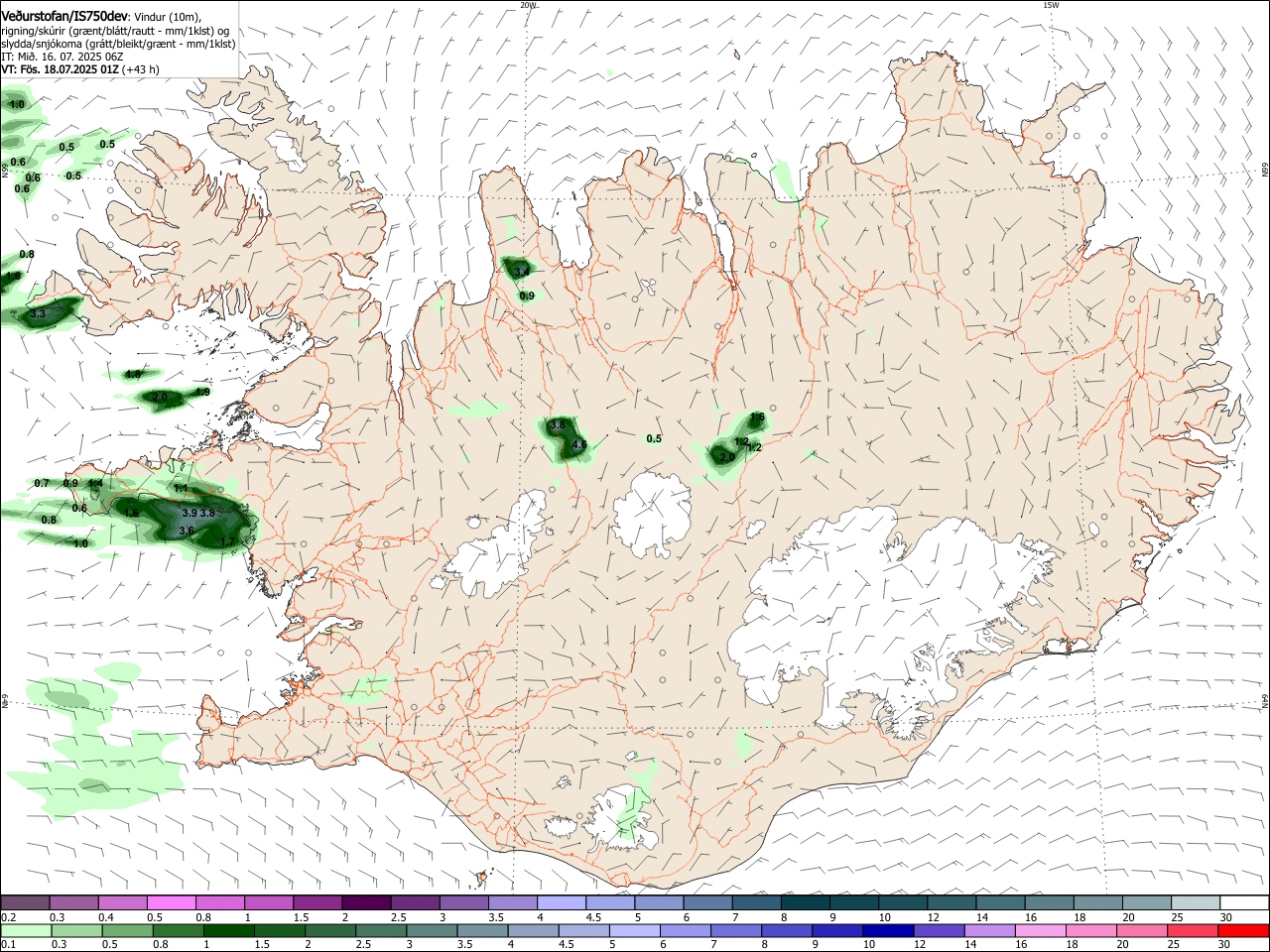Screen dimensions: 1270x952
Task: Select the lower violet swatch between 14 and 16
Action: pyautogui.click(x=990, y=930)
